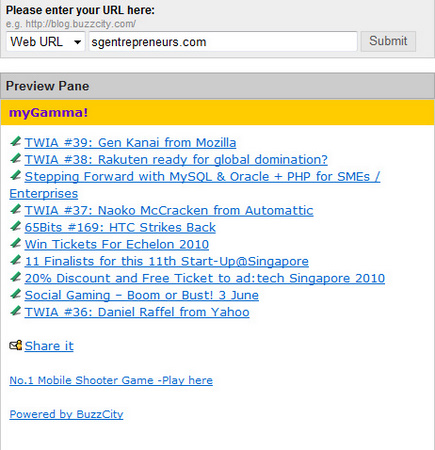The image size is (435, 450).
Task: Open 'No.1 Mobile Shooter Game -Play here' ad link
Action: pyautogui.click(x=111, y=380)
